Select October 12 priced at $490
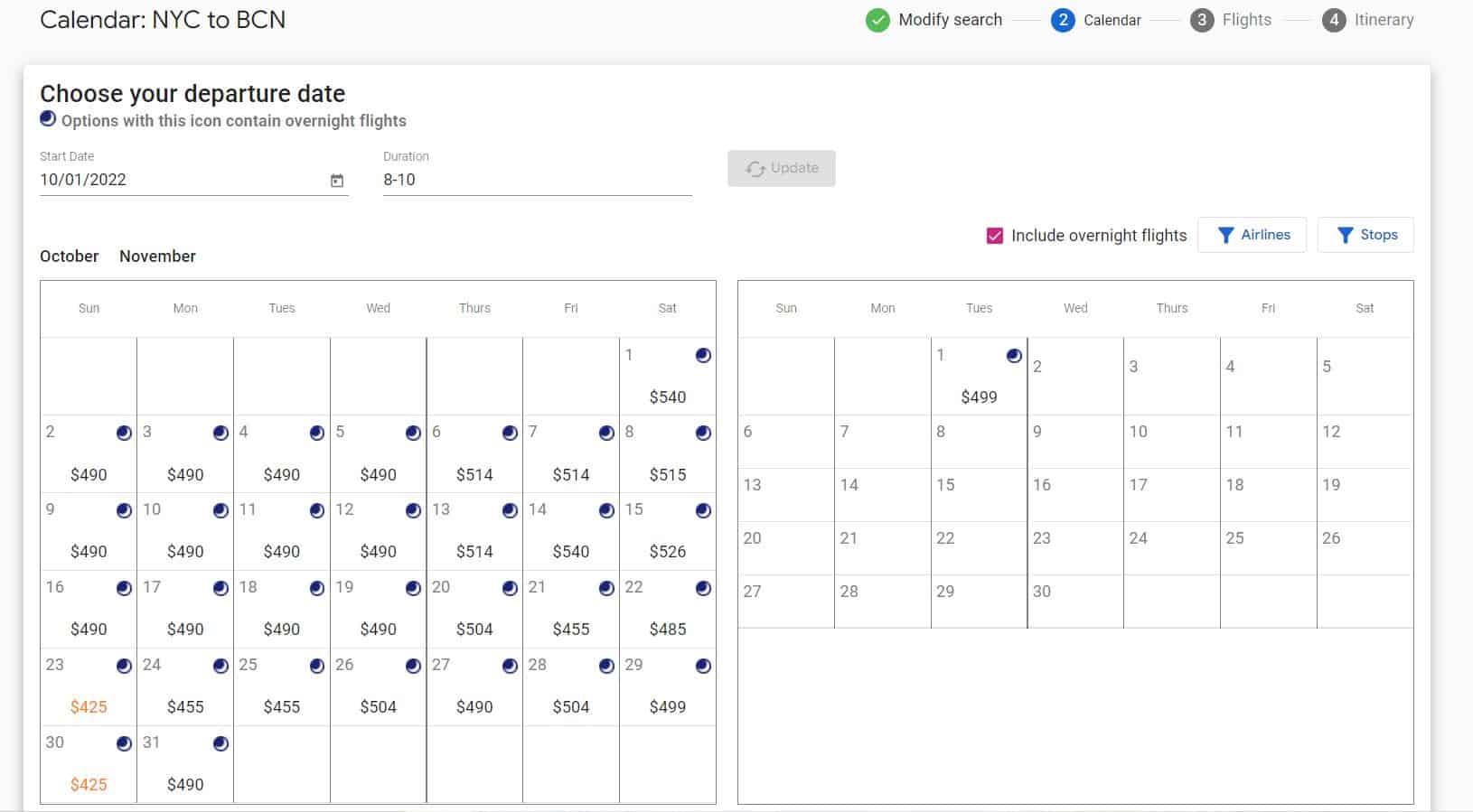Image resolution: width=1473 pixels, height=812 pixels. 378,532
